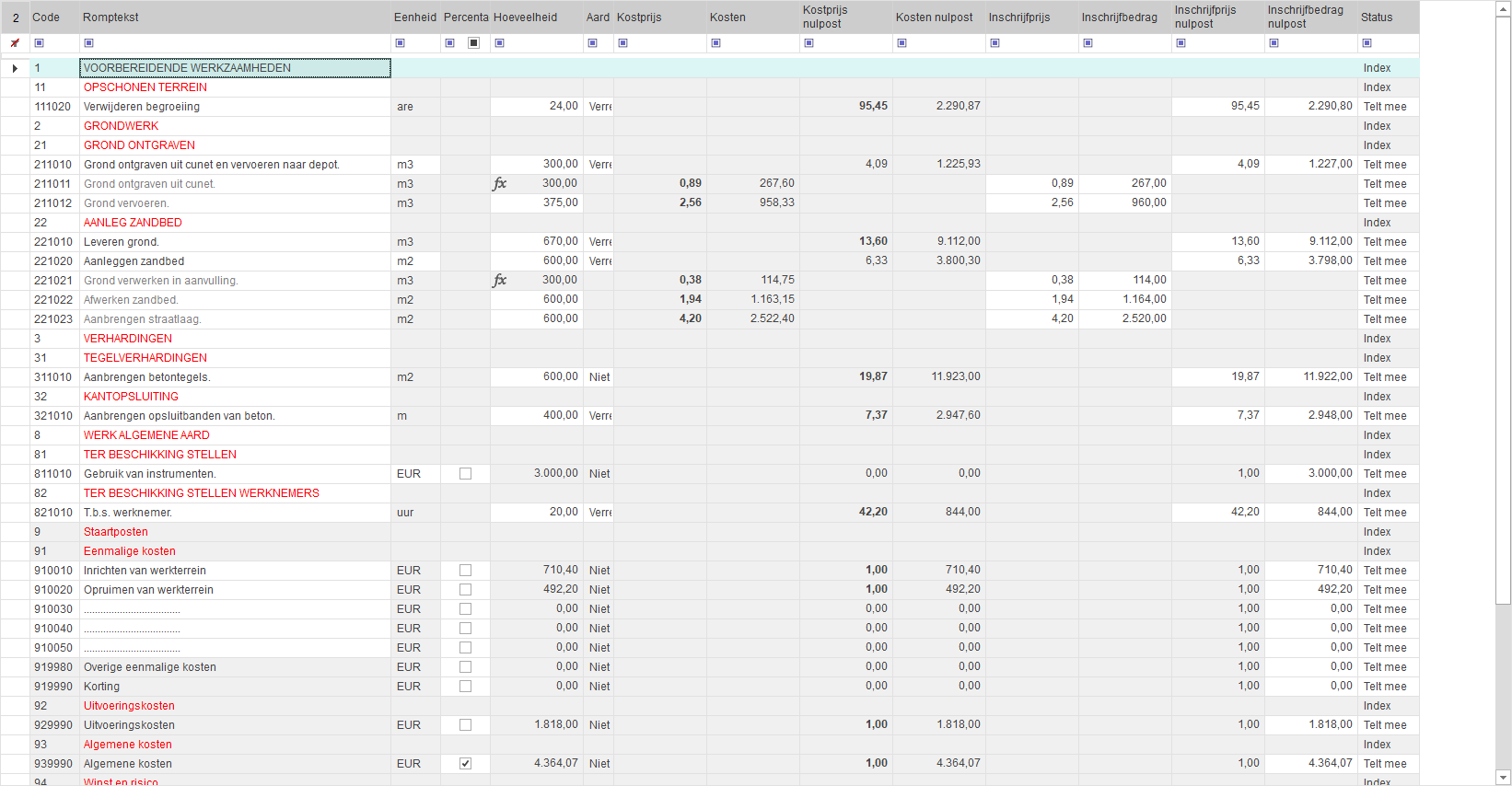Click the 'Tel mee' status of row 821010
The height and width of the screenshot is (786, 1512).
pyautogui.click(x=1389, y=513)
